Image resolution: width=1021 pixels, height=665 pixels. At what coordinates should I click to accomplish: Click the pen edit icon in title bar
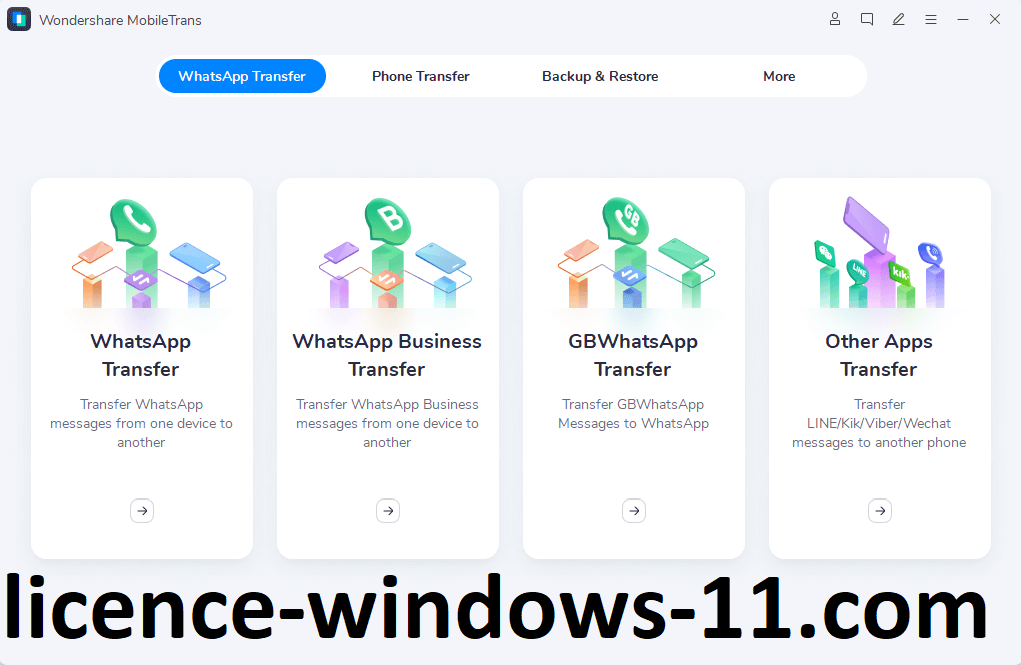pyautogui.click(x=899, y=19)
